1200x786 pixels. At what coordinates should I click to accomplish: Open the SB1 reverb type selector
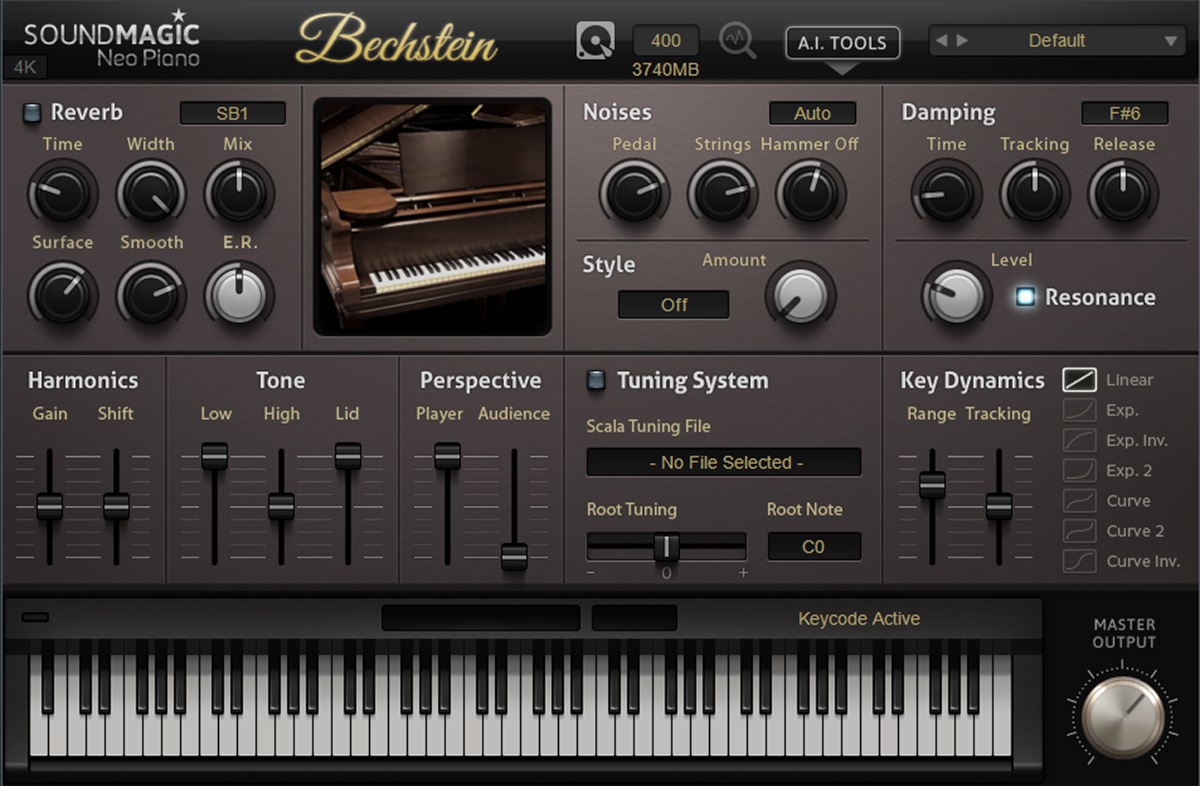coord(232,113)
